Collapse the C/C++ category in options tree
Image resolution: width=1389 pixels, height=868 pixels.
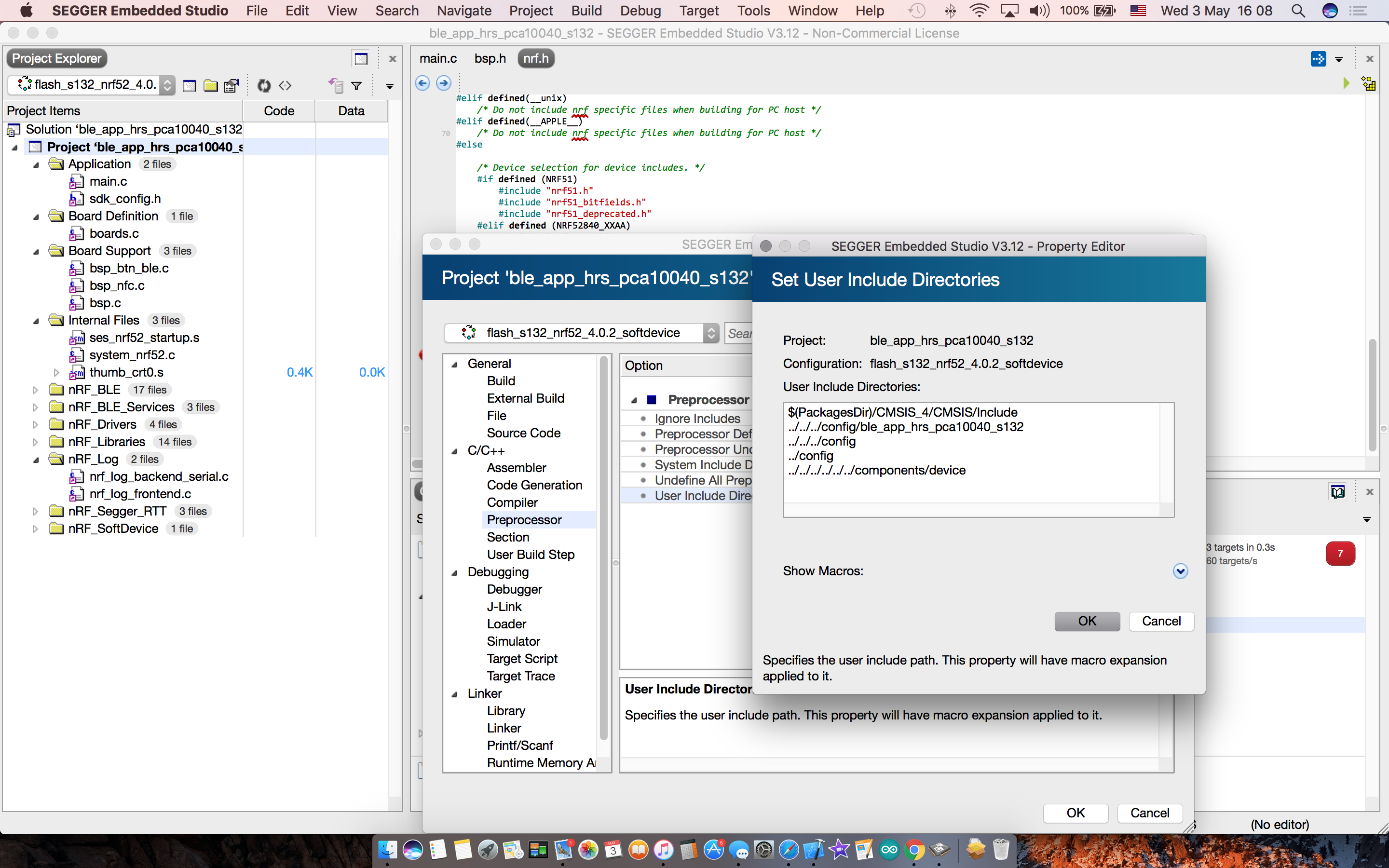(455, 451)
